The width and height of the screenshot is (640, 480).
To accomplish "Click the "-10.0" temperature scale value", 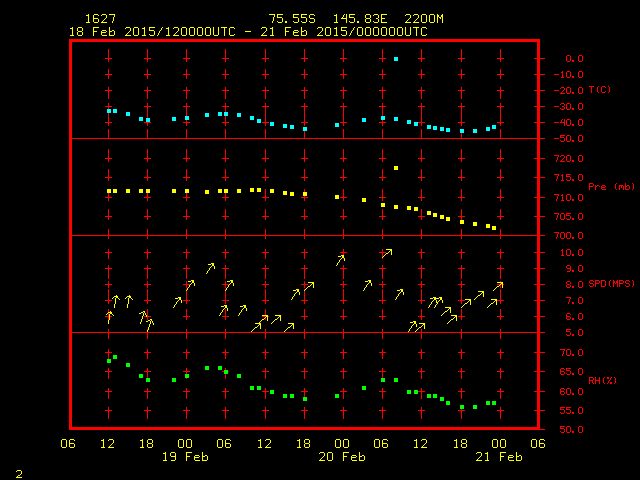I will [569, 75].
